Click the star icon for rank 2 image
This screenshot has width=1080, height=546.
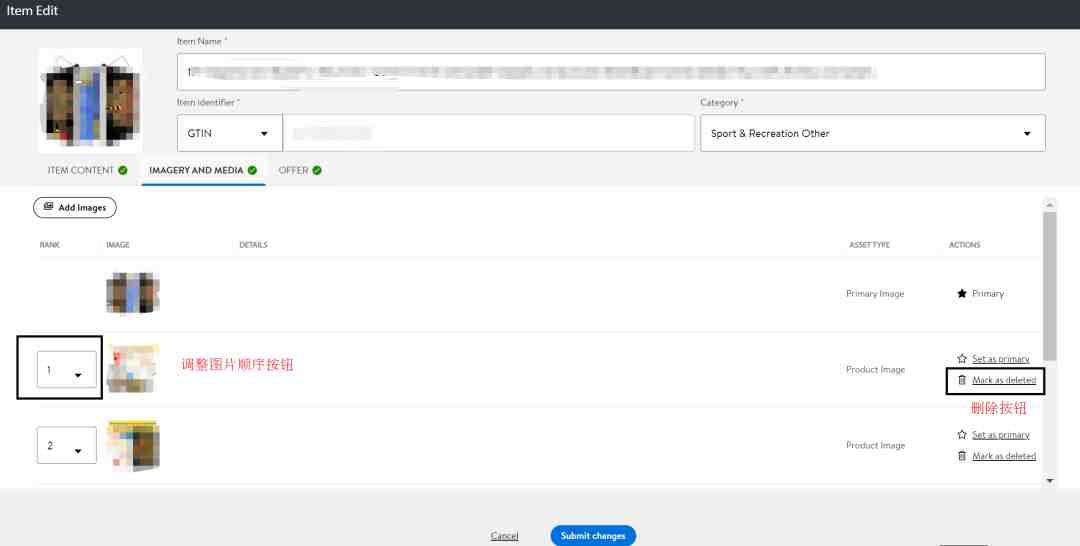(962, 434)
